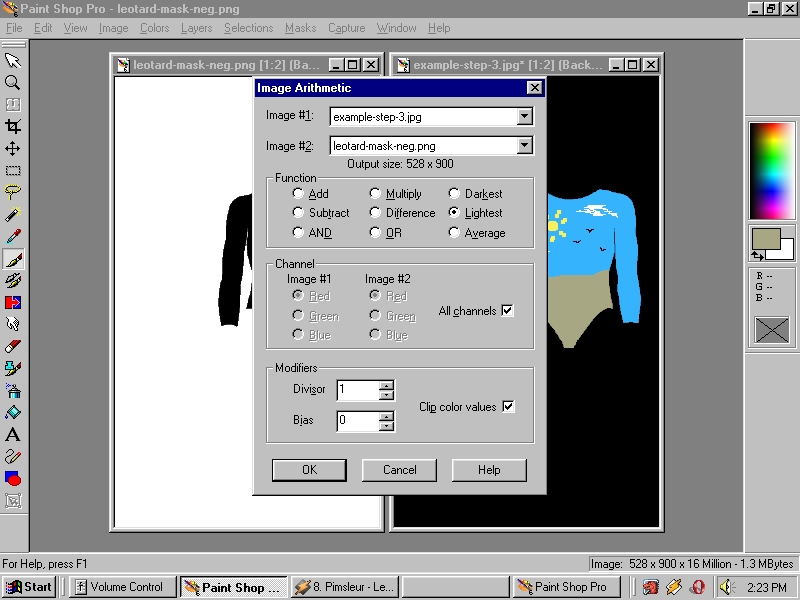
Task: Select the Text tool
Action: pyautogui.click(x=13, y=435)
